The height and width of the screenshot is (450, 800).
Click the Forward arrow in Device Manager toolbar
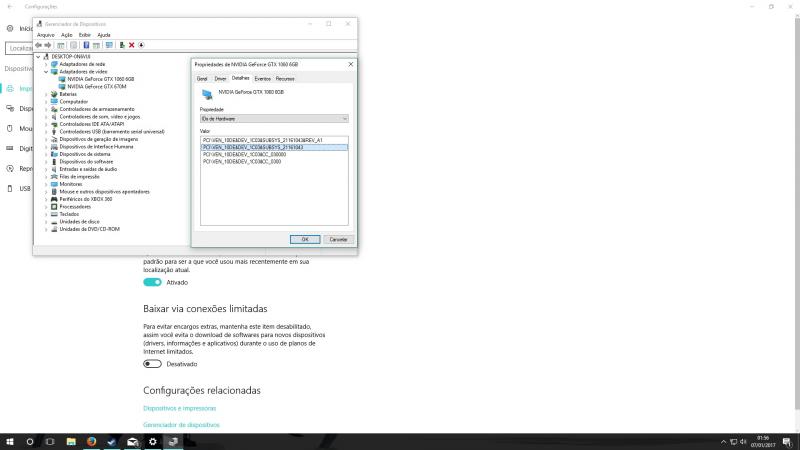pyautogui.click(x=48, y=45)
